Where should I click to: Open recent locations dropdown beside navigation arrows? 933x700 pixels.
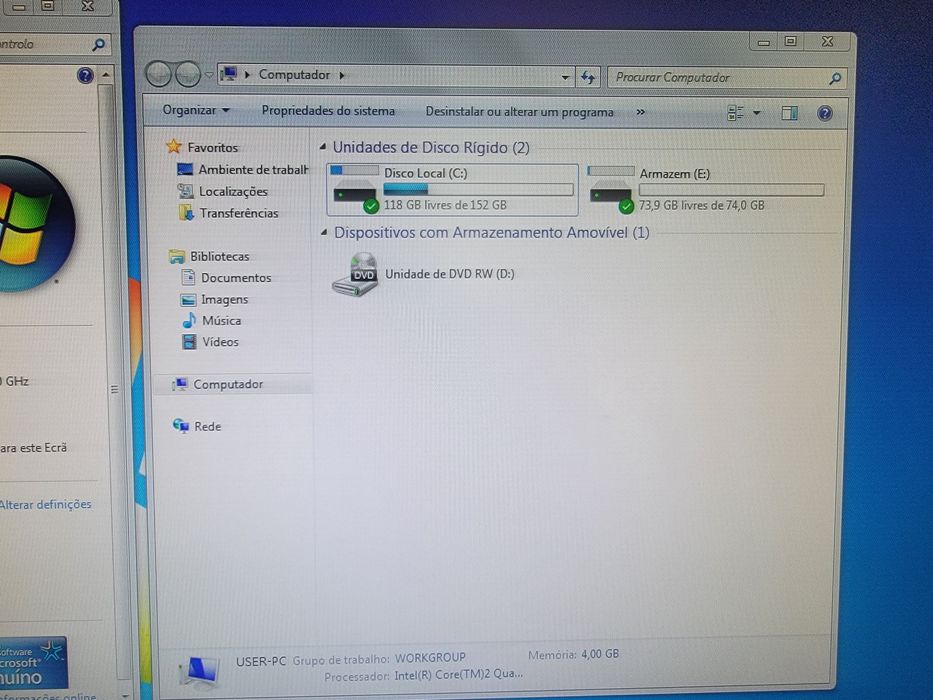tap(209, 75)
